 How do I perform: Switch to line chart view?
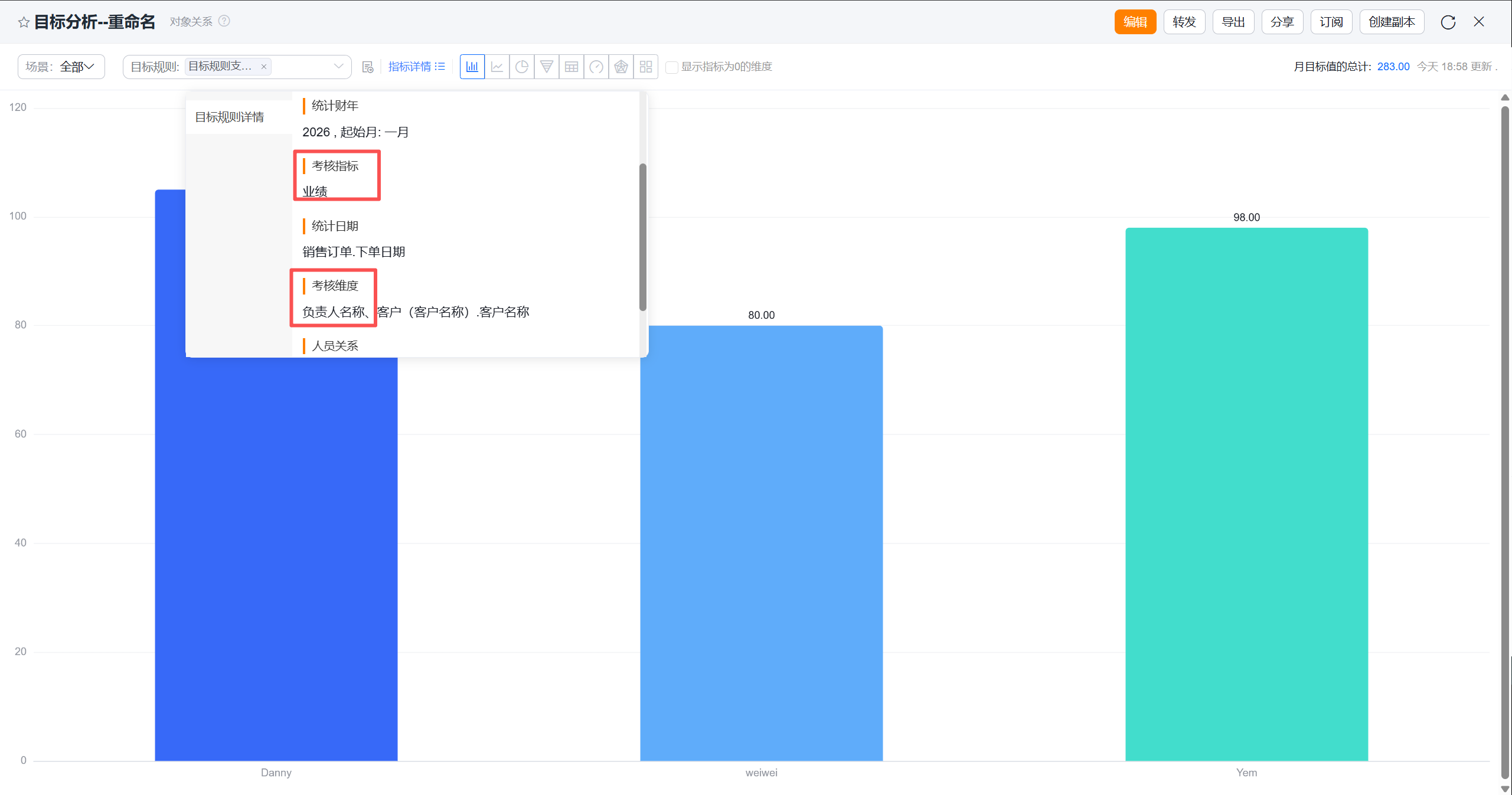tap(497, 67)
